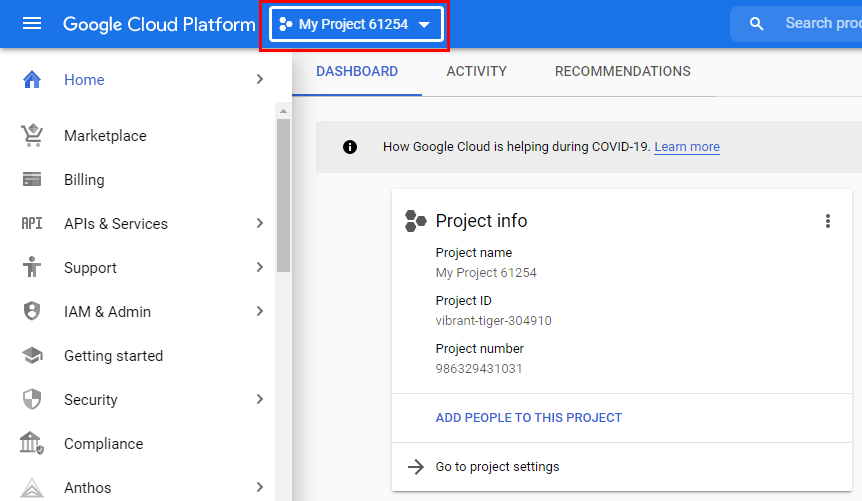Switch to the DASHBOARD tab

[x=357, y=71]
